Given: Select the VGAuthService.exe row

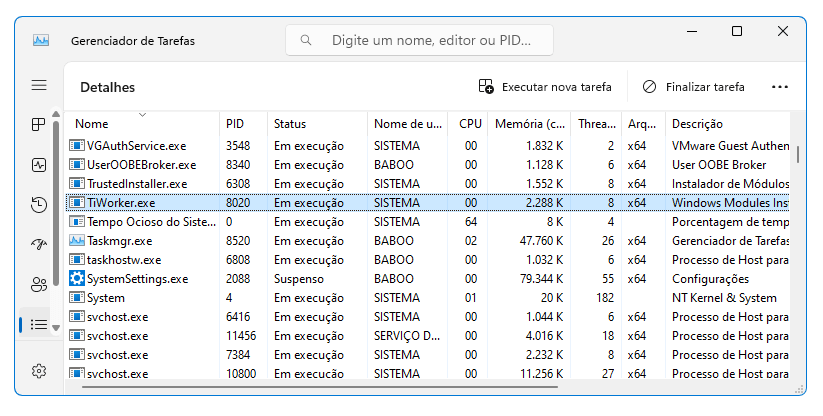Looking at the screenshot, I should point(429,145).
